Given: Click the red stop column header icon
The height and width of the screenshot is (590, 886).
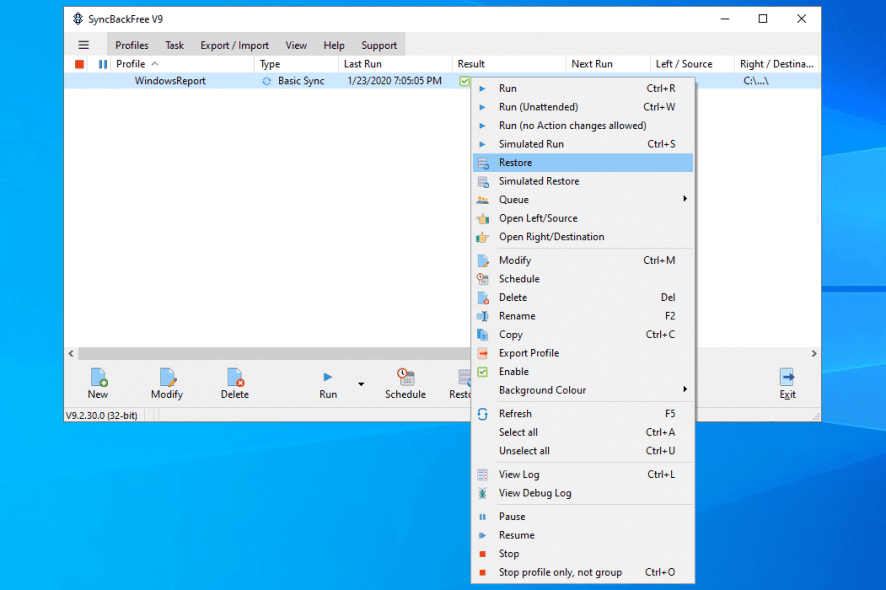Looking at the screenshot, I should (x=79, y=64).
